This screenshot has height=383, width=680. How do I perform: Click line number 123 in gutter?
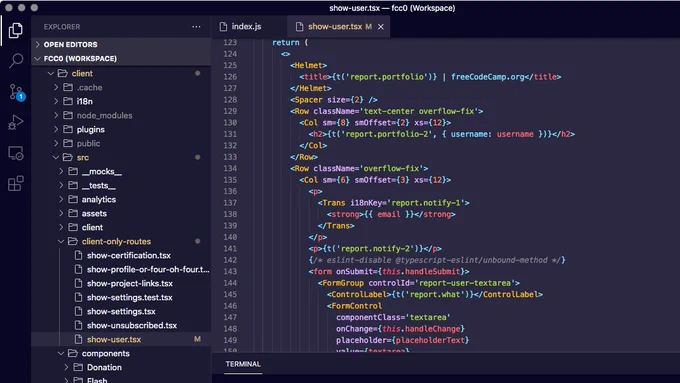coord(230,43)
